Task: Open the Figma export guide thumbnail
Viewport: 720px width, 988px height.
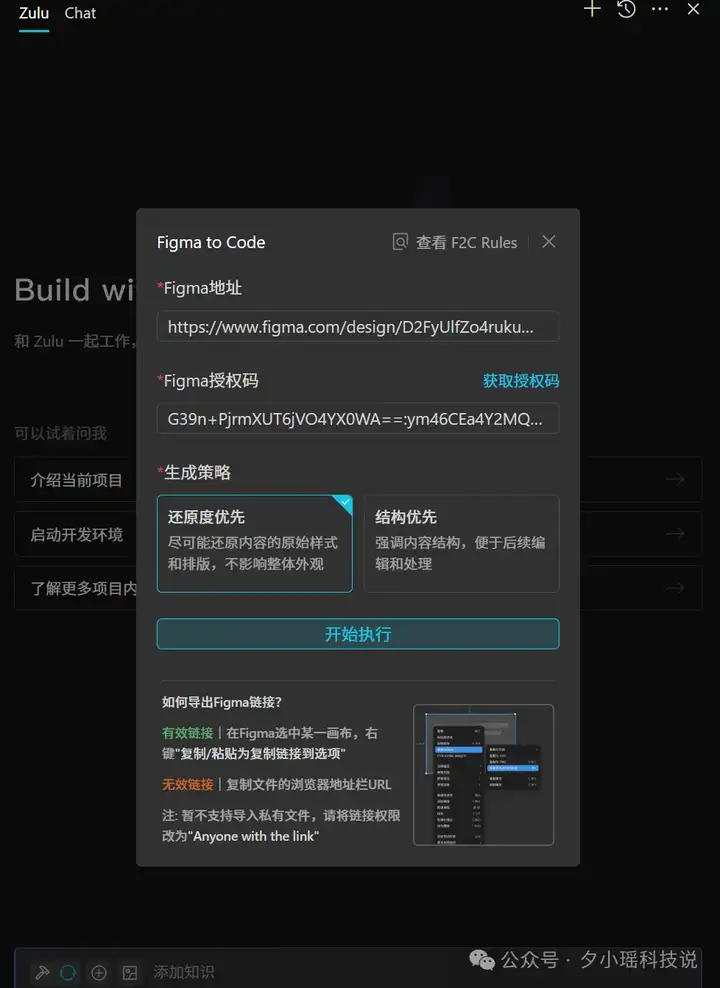Action: click(x=484, y=775)
